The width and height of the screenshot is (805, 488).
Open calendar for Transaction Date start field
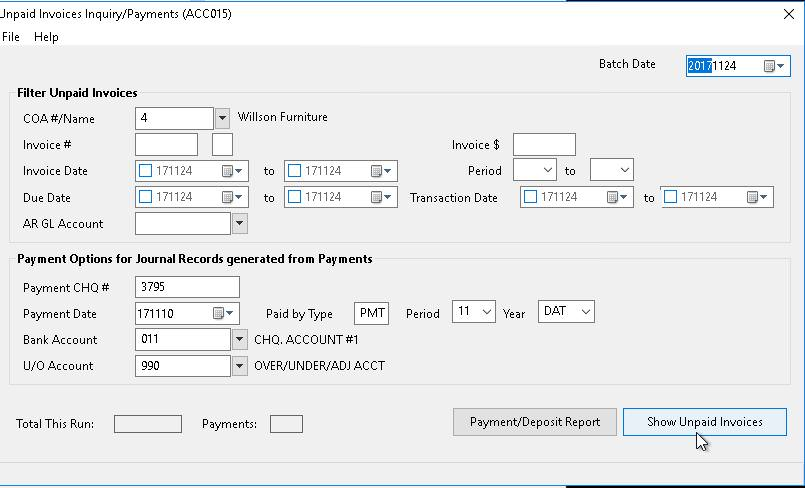coord(617,197)
